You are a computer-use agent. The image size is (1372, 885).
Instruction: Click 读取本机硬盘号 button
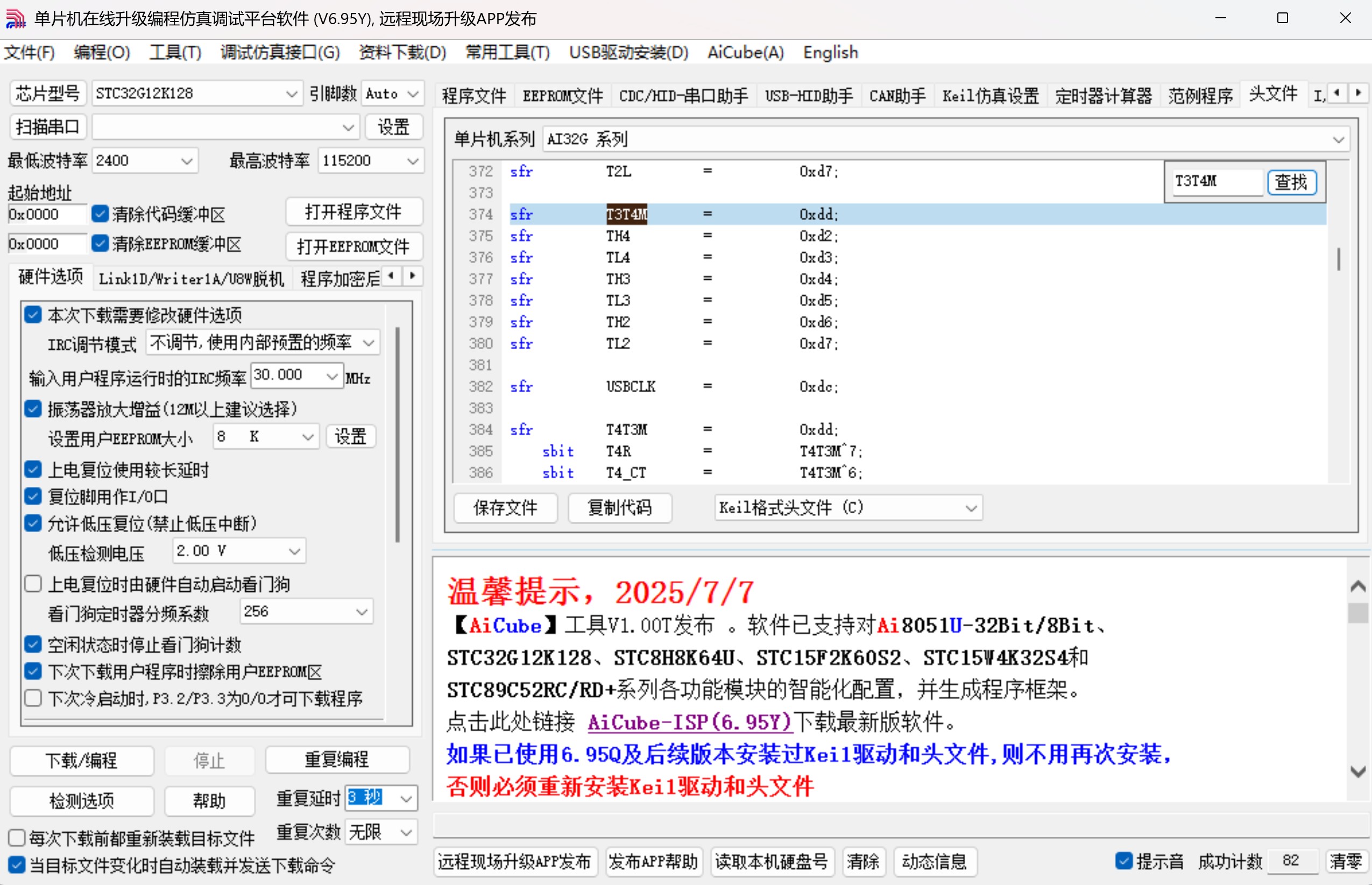(x=772, y=861)
